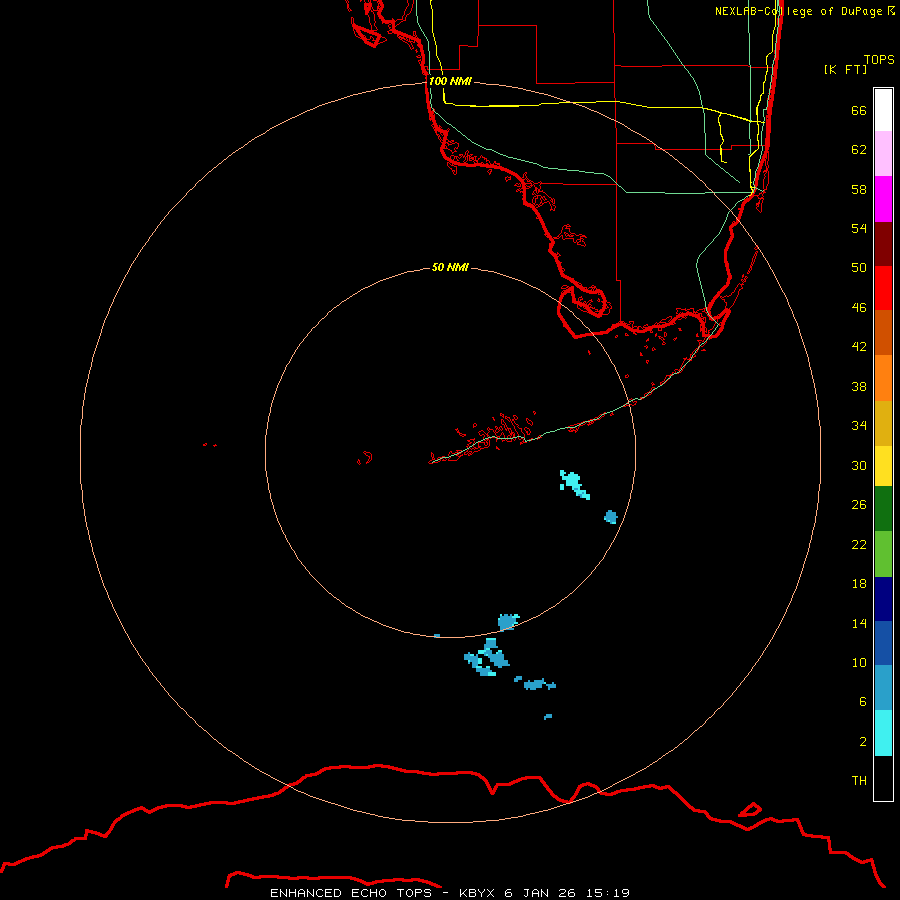Click the light green swatch near 22

(x=883, y=554)
